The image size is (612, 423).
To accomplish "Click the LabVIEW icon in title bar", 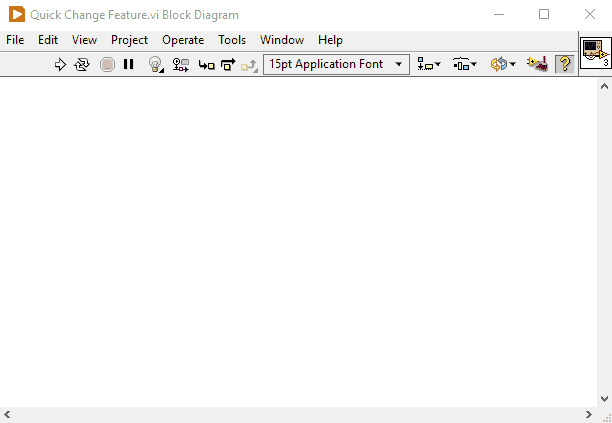I will [17, 14].
